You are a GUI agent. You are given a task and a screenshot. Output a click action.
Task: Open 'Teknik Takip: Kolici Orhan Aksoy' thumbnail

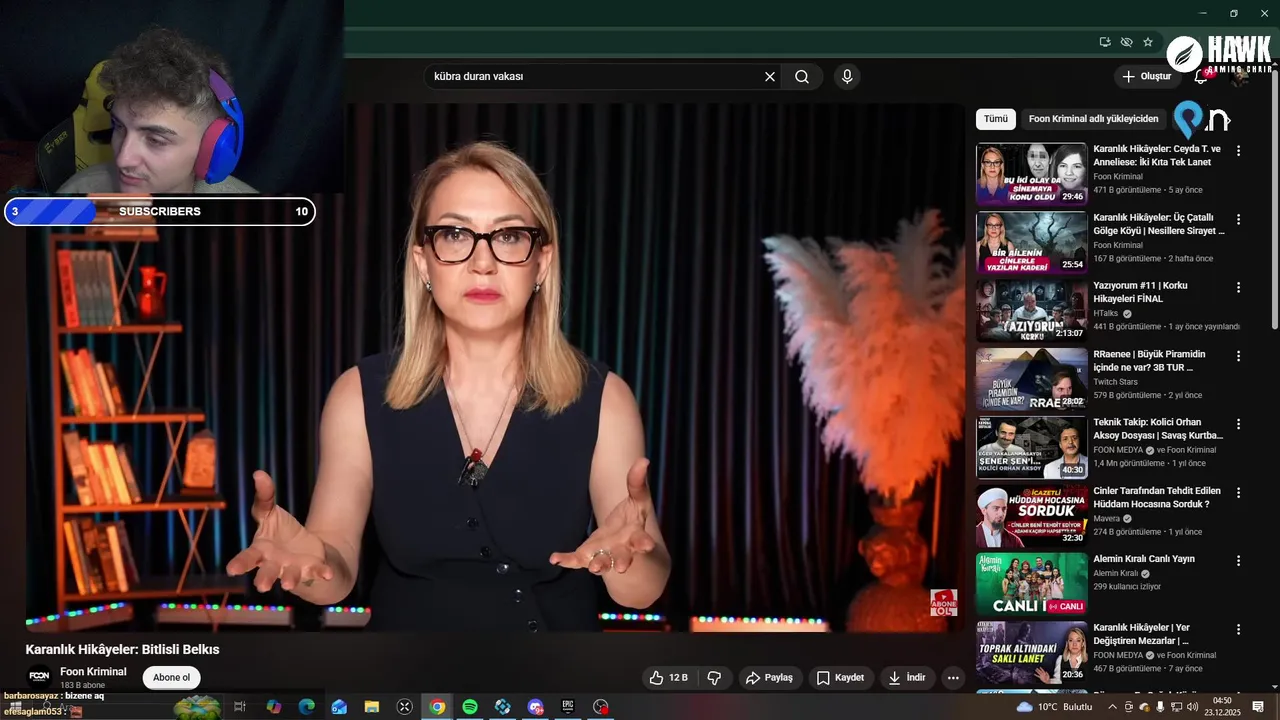tap(1031, 447)
